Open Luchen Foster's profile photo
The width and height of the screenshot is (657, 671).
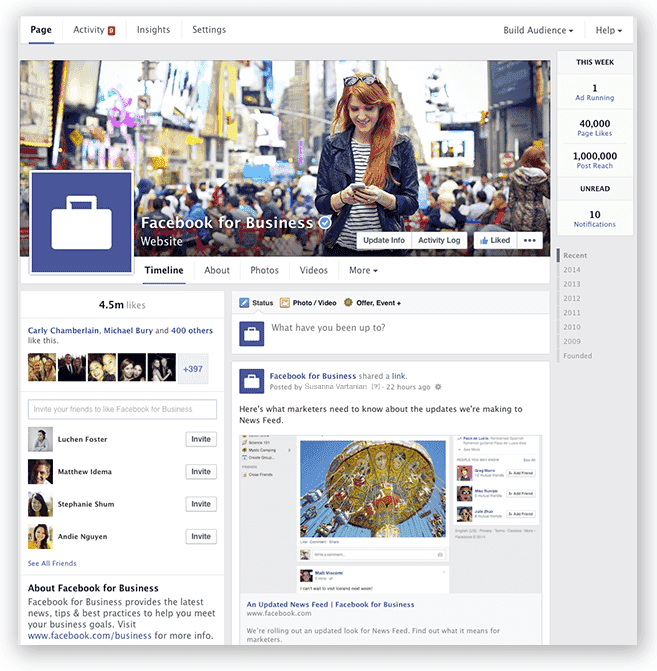click(40, 439)
